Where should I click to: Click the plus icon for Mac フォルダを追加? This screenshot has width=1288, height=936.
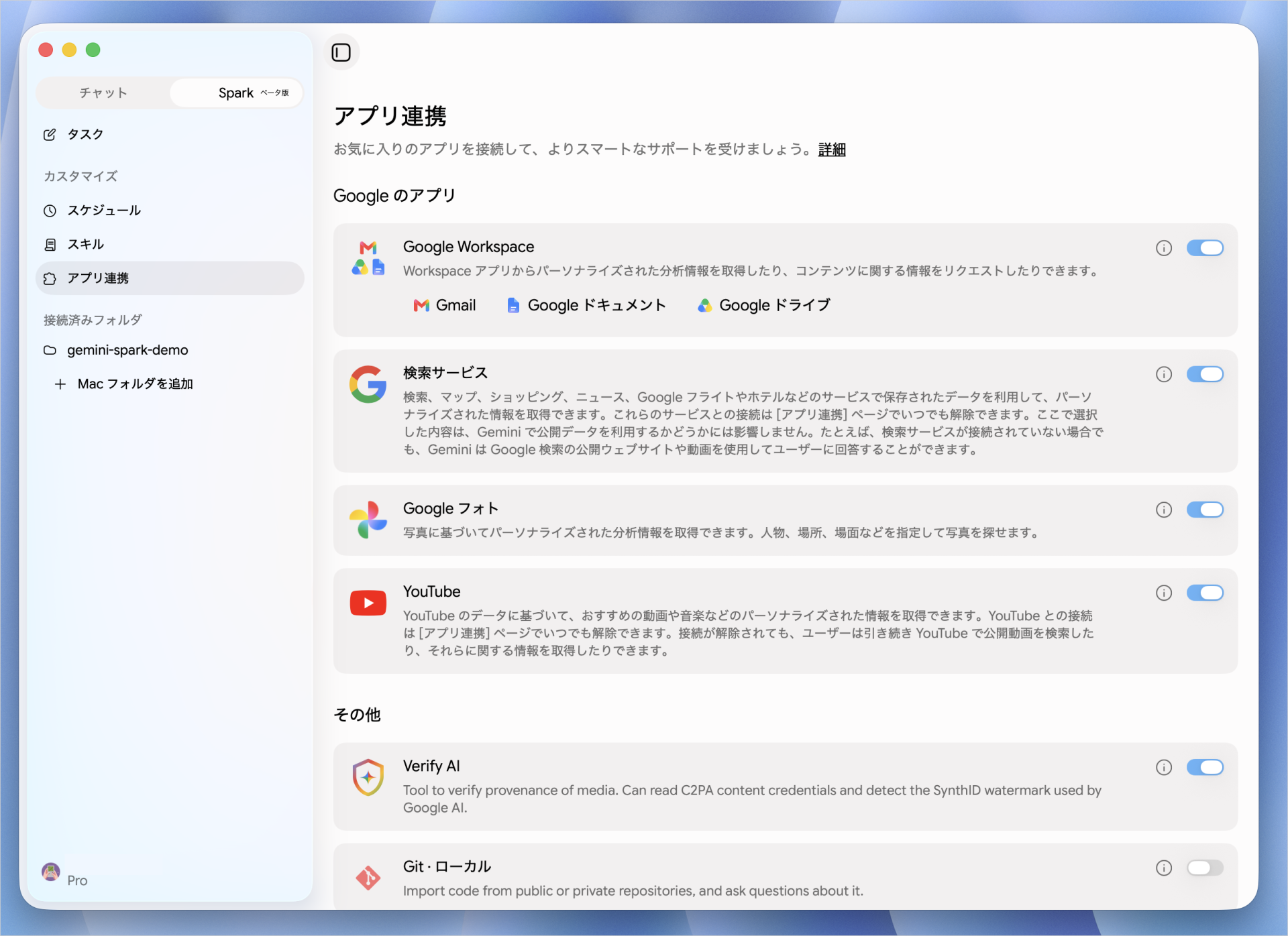tap(60, 384)
